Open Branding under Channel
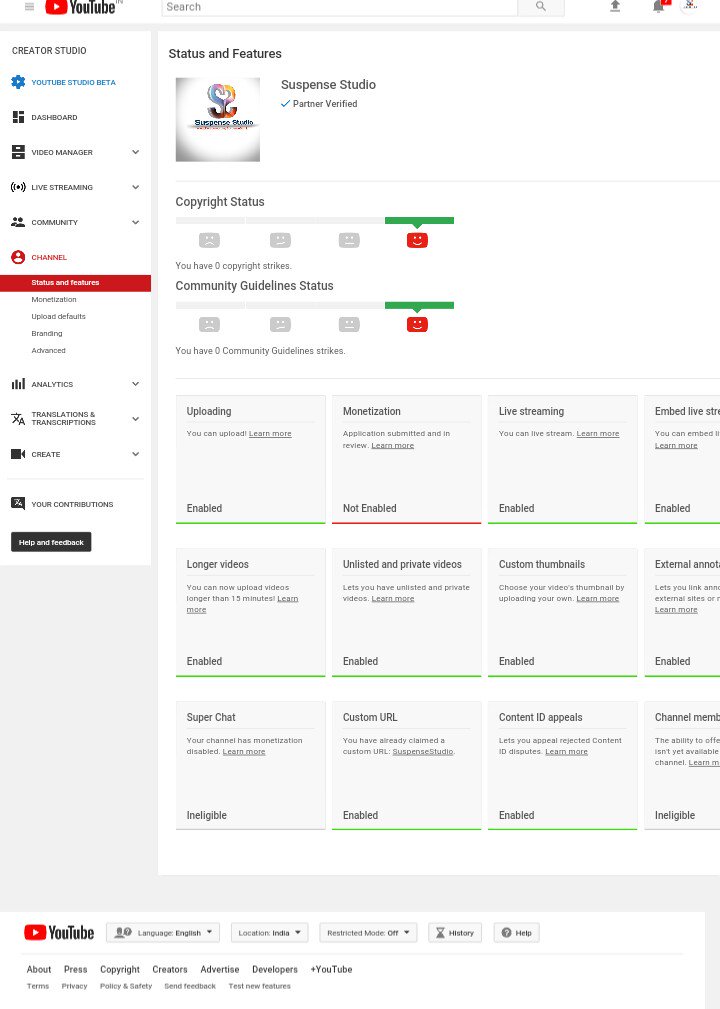Image resolution: width=720 pixels, height=1009 pixels. pos(47,333)
